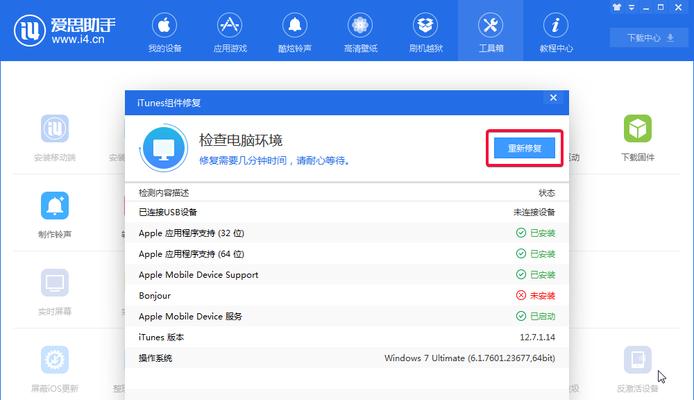Select the 工具箱 toolbox tab
694x400 pixels.
click(490, 32)
